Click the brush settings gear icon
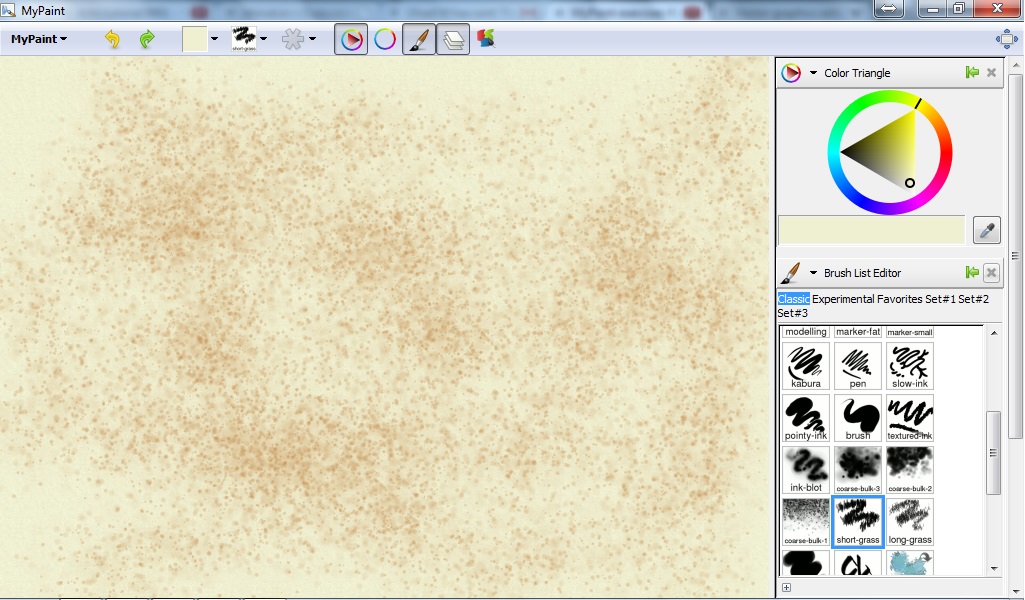 point(293,39)
